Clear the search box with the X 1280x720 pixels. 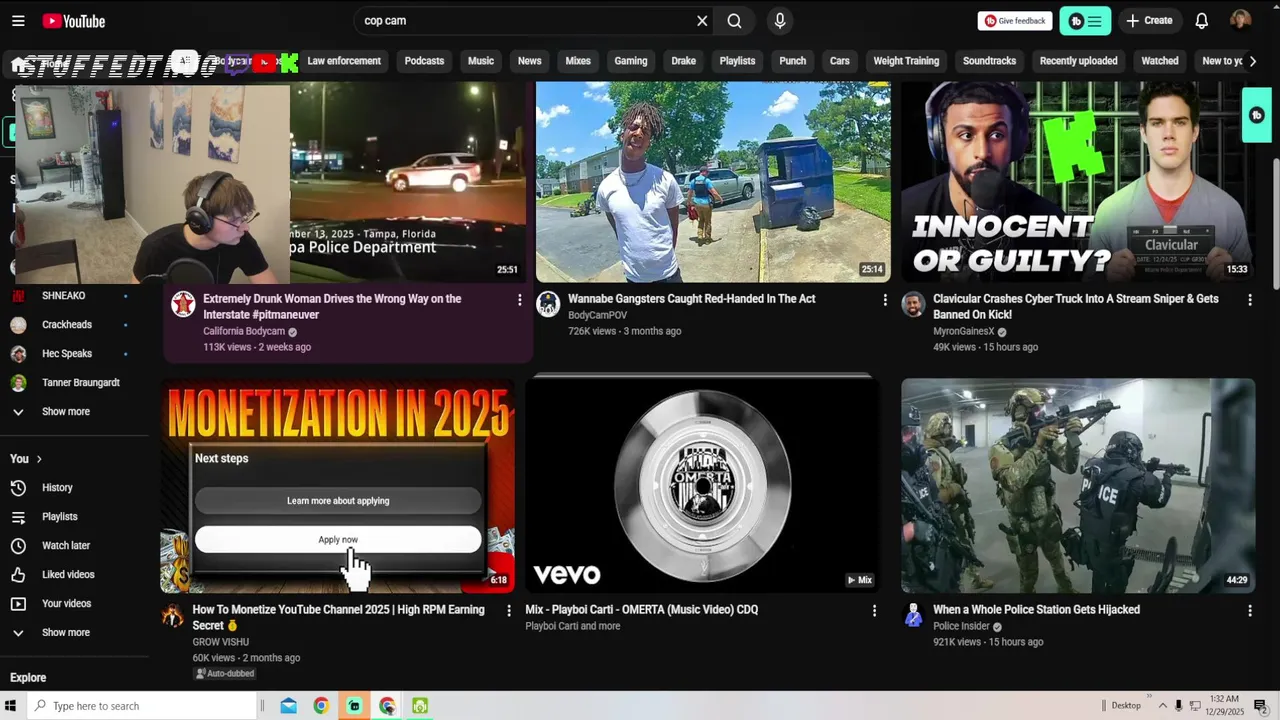(x=702, y=21)
